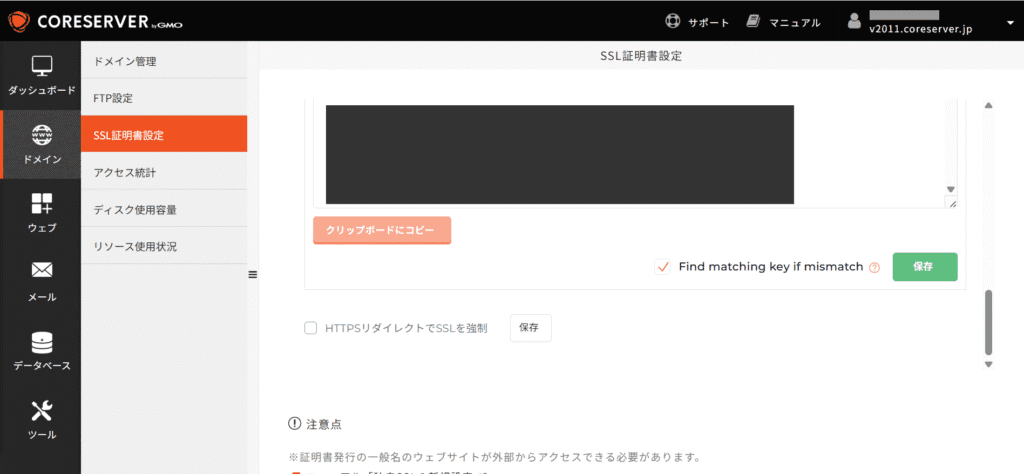This screenshot has width=1024, height=474.
Task: Open FTP設定 menu item
Action: [164, 98]
